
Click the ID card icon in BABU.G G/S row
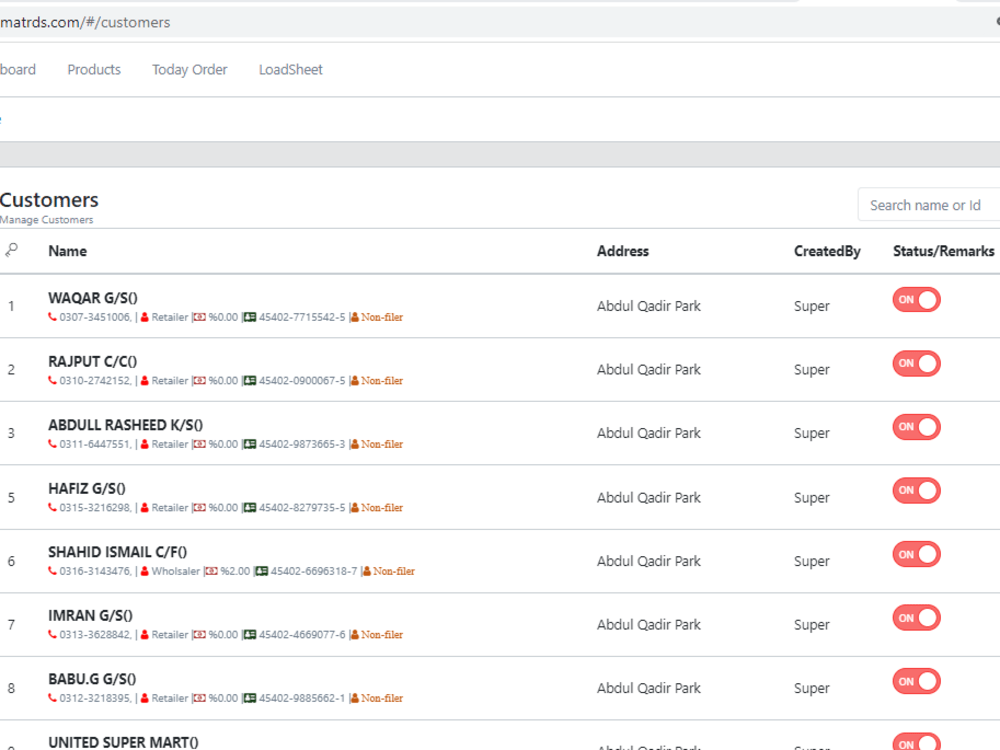(x=250, y=698)
